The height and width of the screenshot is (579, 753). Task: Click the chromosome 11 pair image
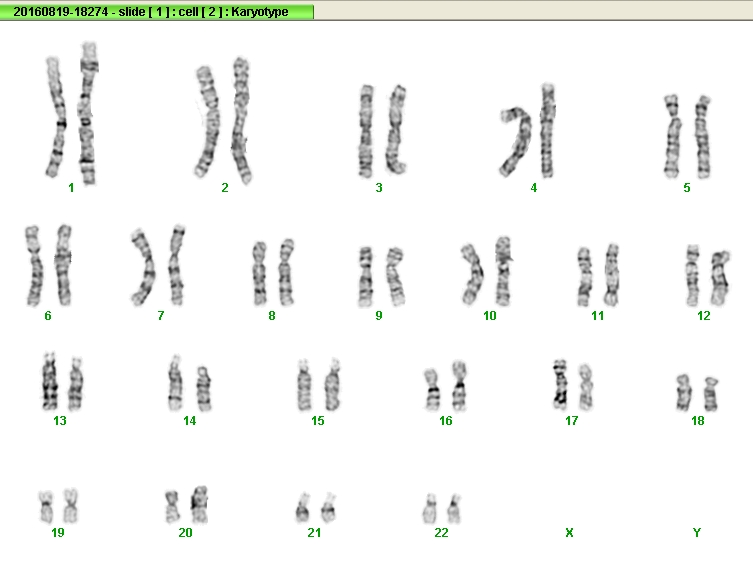598,275
